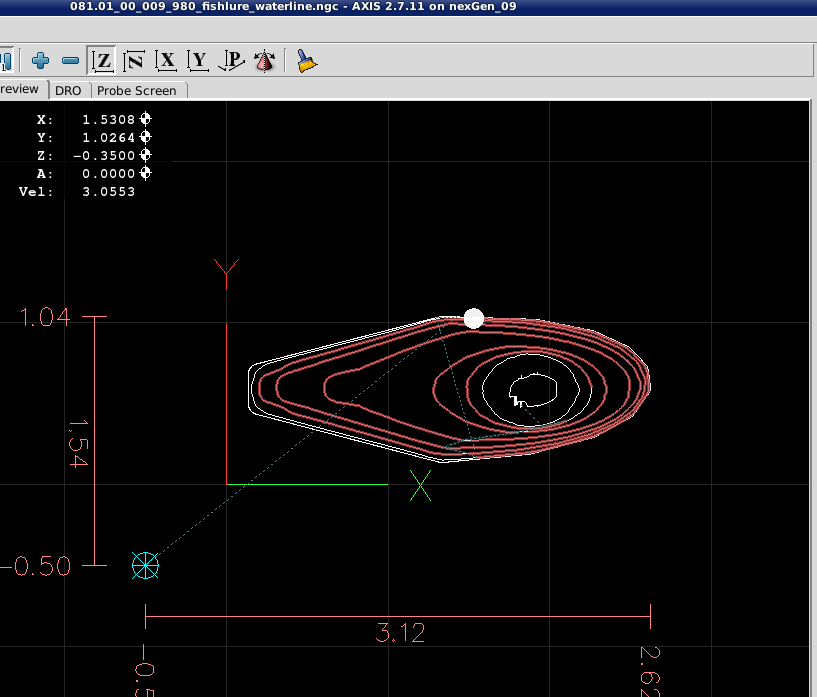Click the 1.54 height dimension label
The height and width of the screenshot is (697, 817).
(78, 443)
